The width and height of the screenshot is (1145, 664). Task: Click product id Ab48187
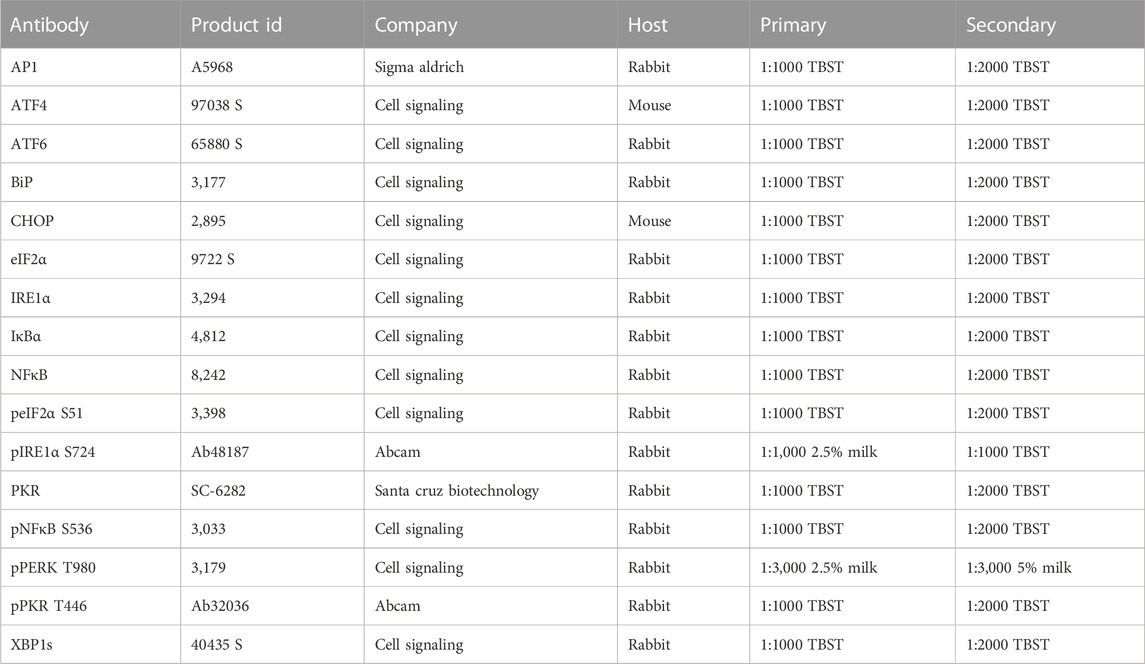pyautogui.click(x=272, y=452)
